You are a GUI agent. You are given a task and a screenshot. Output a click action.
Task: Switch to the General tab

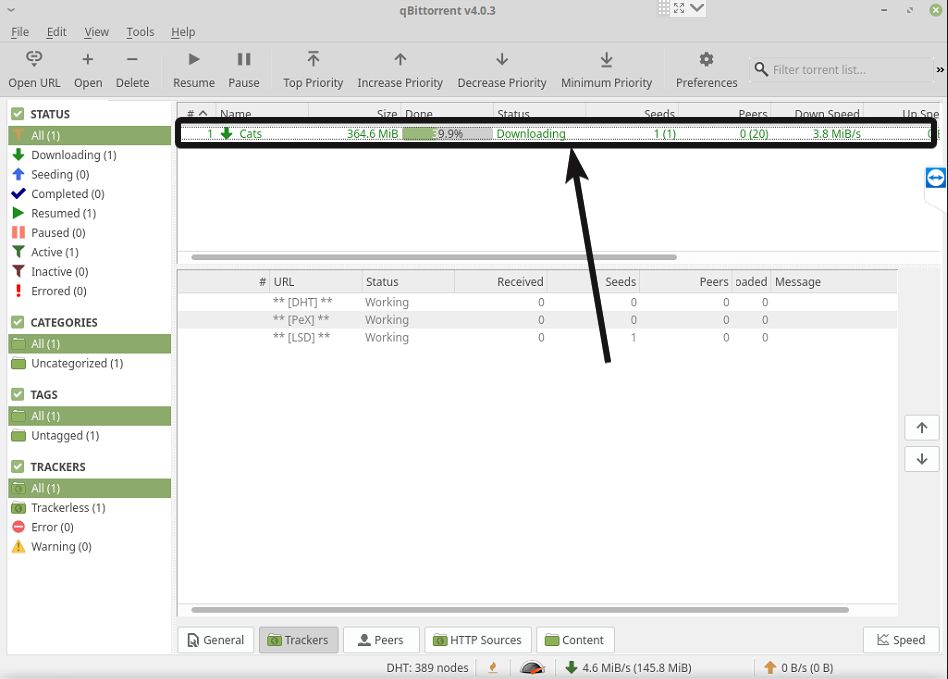(x=216, y=640)
